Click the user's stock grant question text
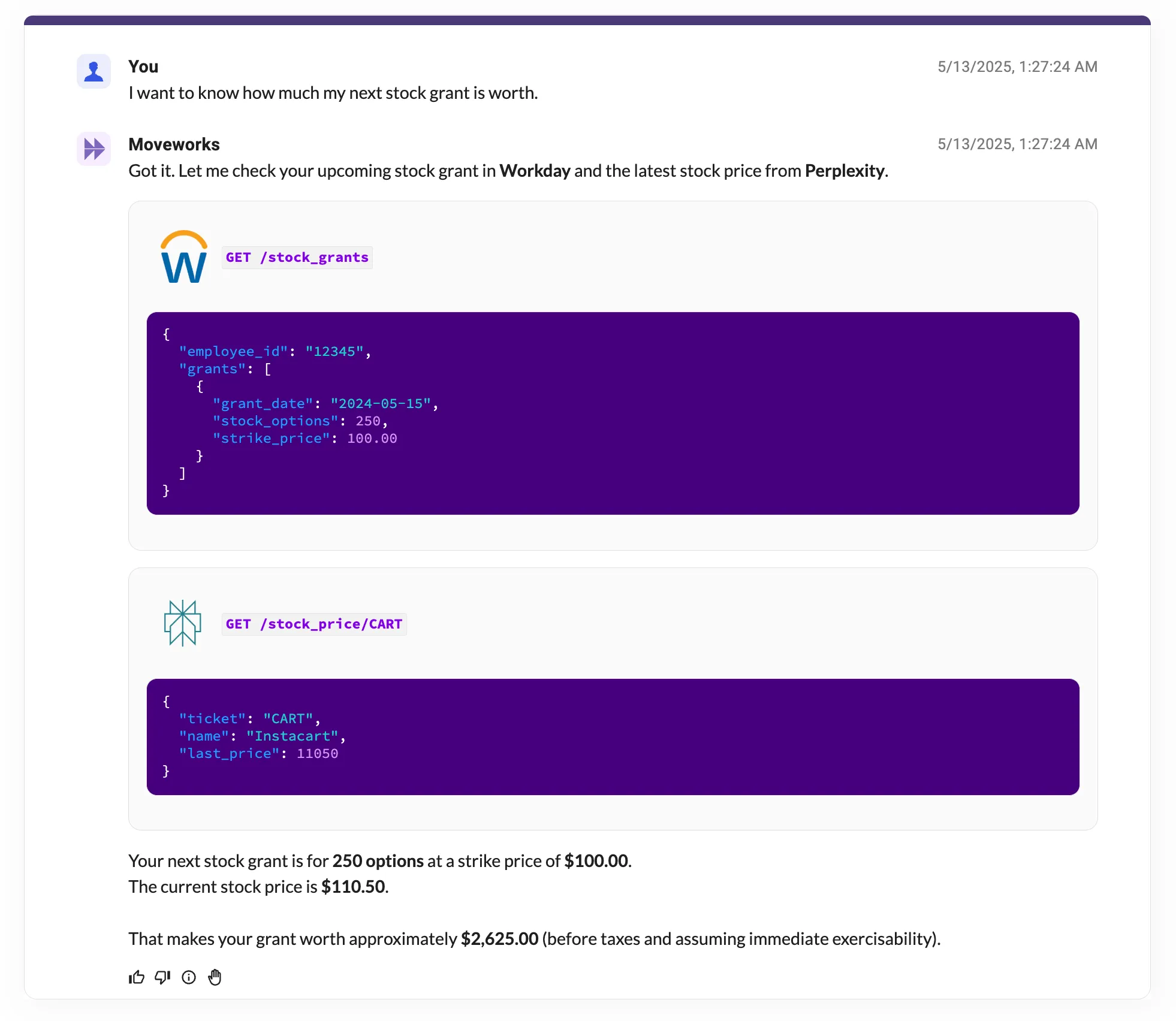1176x1021 pixels. pyautogui.click(x=333, y=93)
